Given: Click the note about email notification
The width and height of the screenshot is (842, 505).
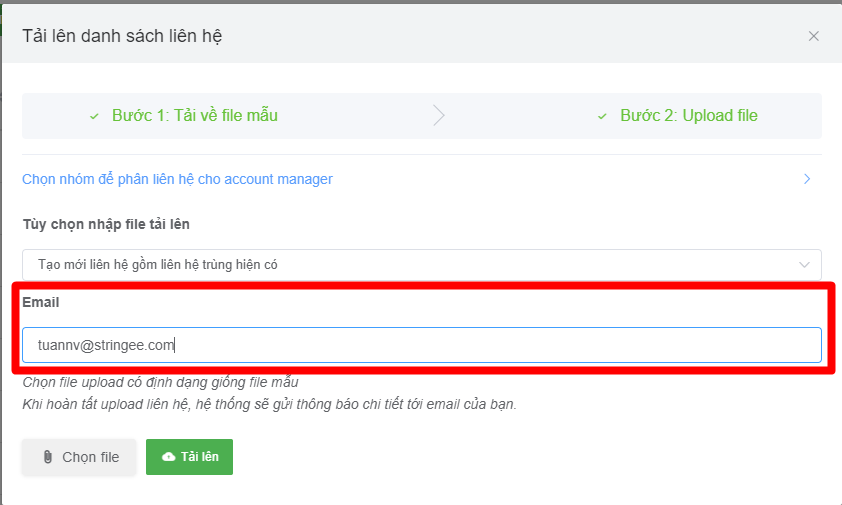Looking at the screenshot, I should coord(269,404).
